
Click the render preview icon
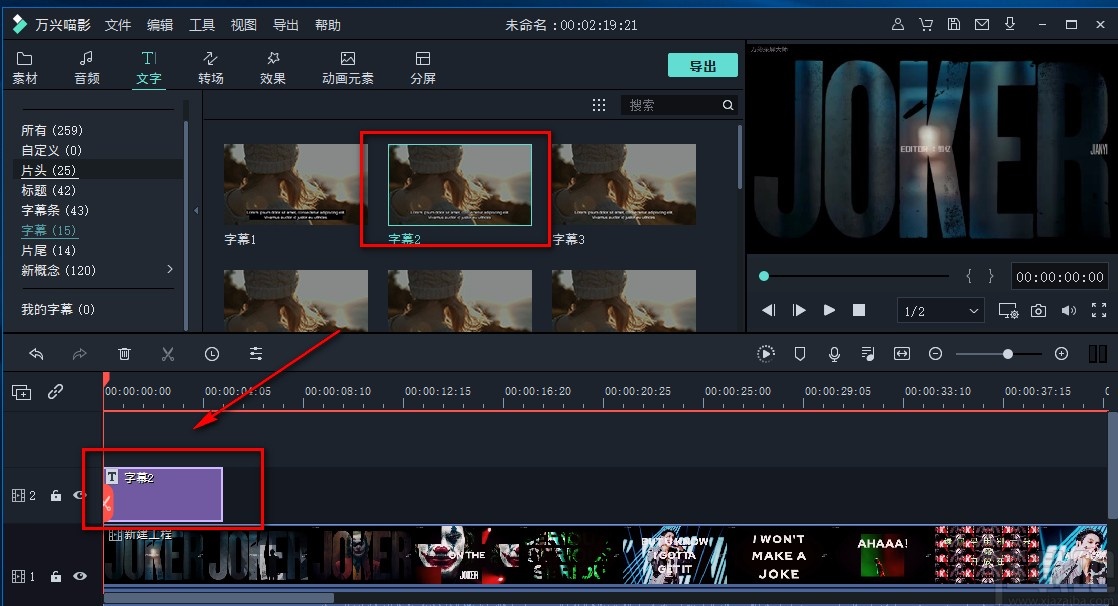tap(766, 353)
